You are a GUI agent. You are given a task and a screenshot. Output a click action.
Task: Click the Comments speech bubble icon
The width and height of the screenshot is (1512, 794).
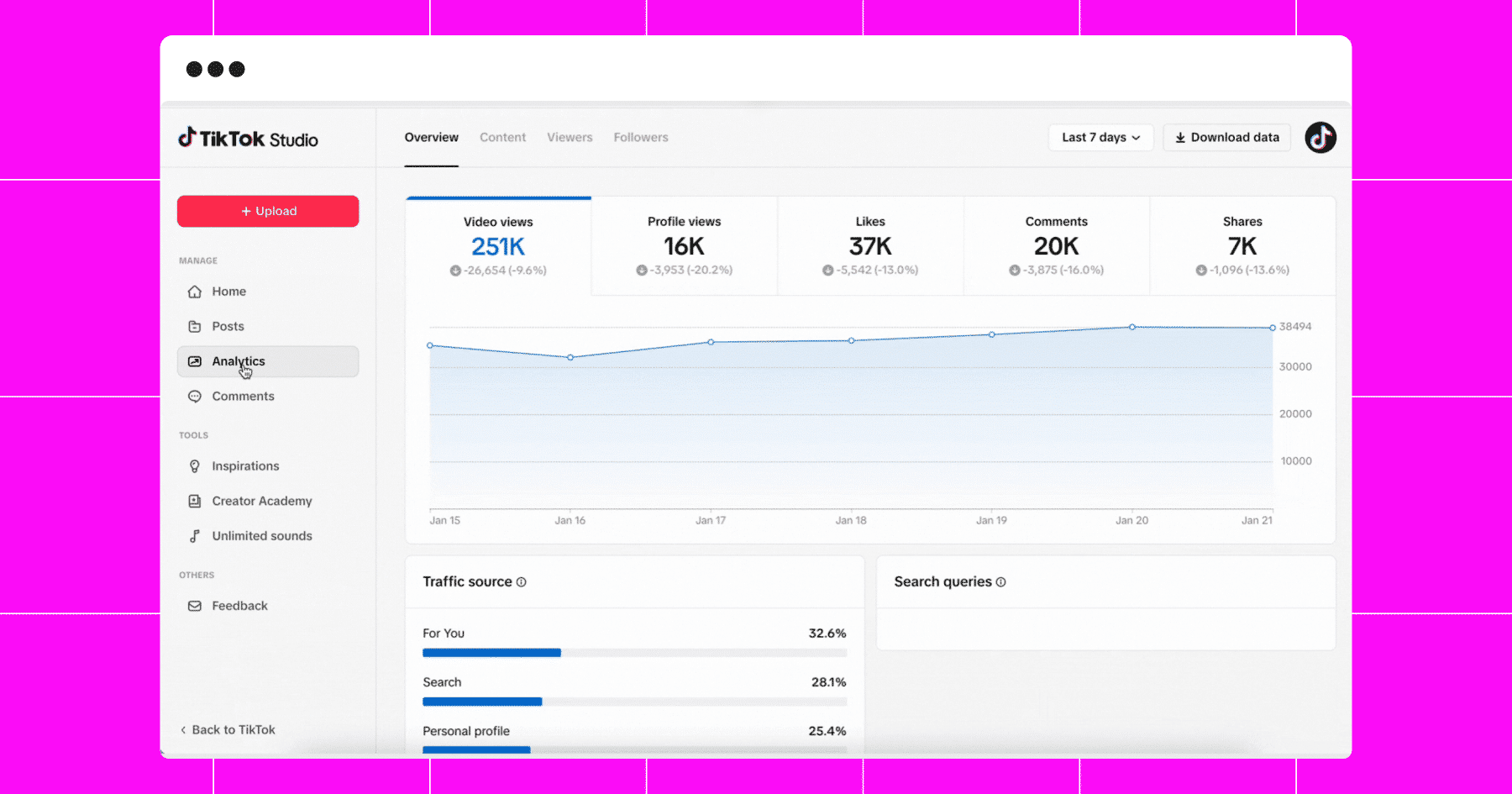click(195, 396)
